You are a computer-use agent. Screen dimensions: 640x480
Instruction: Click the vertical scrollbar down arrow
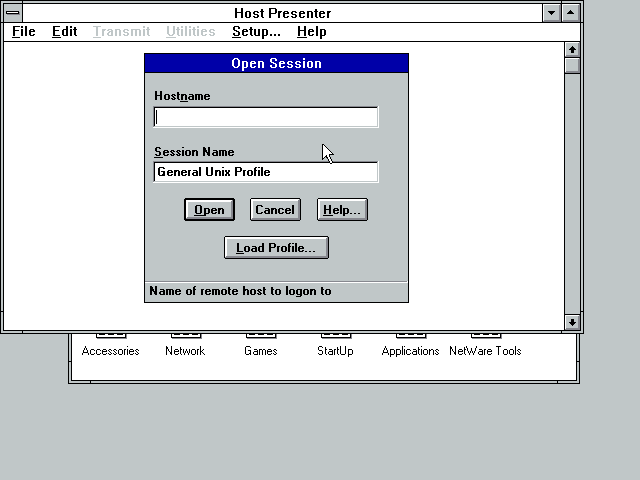pos(572,322)
